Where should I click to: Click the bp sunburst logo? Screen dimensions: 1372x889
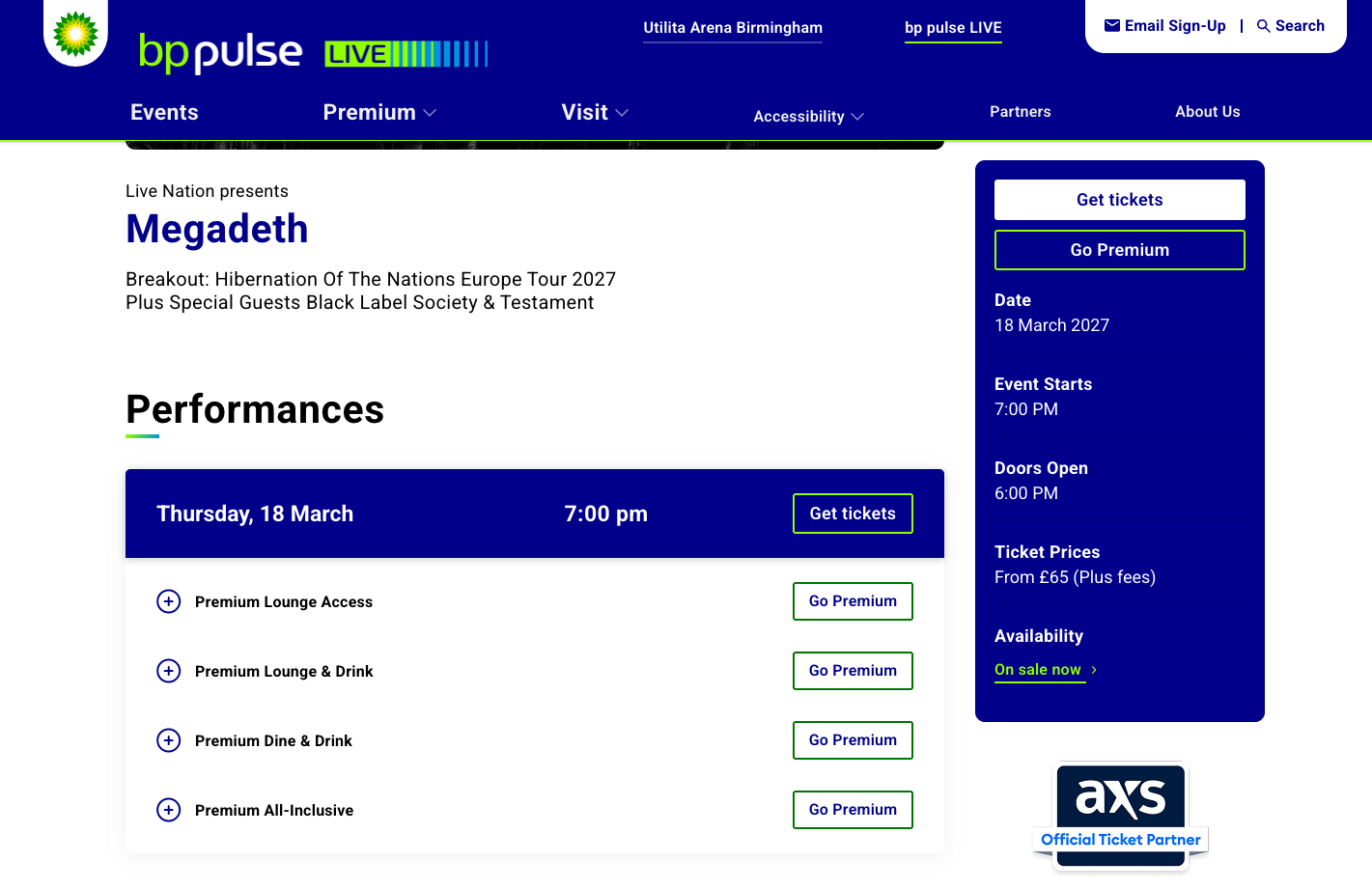(75, 34)
